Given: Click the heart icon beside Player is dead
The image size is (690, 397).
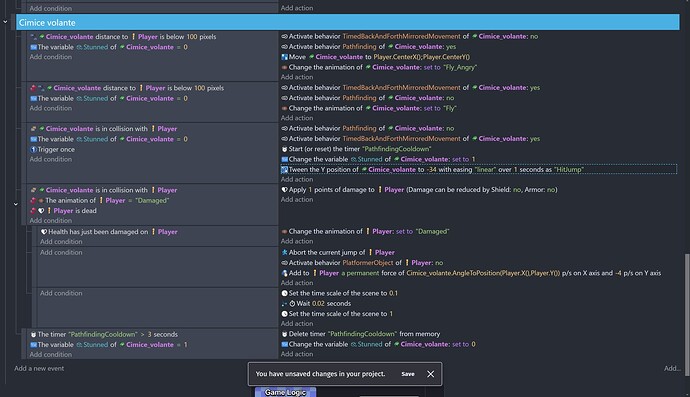Looking at the screenshot, I should [41, 211].
